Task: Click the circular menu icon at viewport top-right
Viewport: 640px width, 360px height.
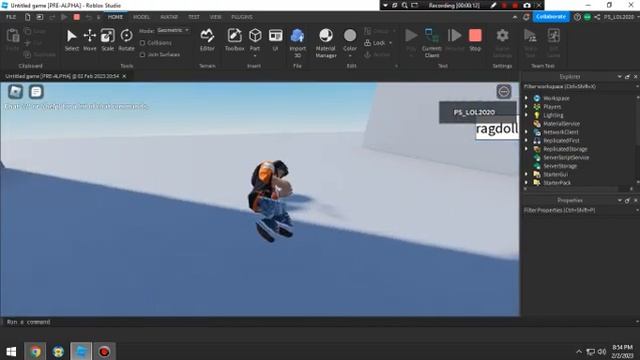Action: click(504, 91)
